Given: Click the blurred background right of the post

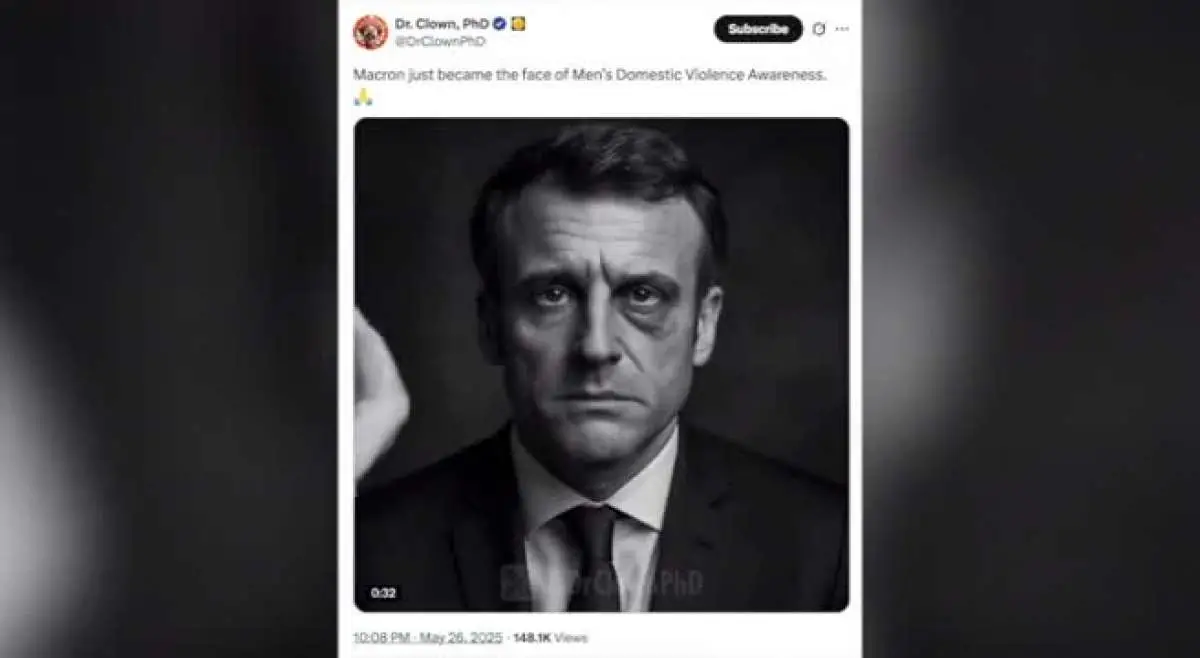Looking at the screenshot, I should pos(1031,329).
